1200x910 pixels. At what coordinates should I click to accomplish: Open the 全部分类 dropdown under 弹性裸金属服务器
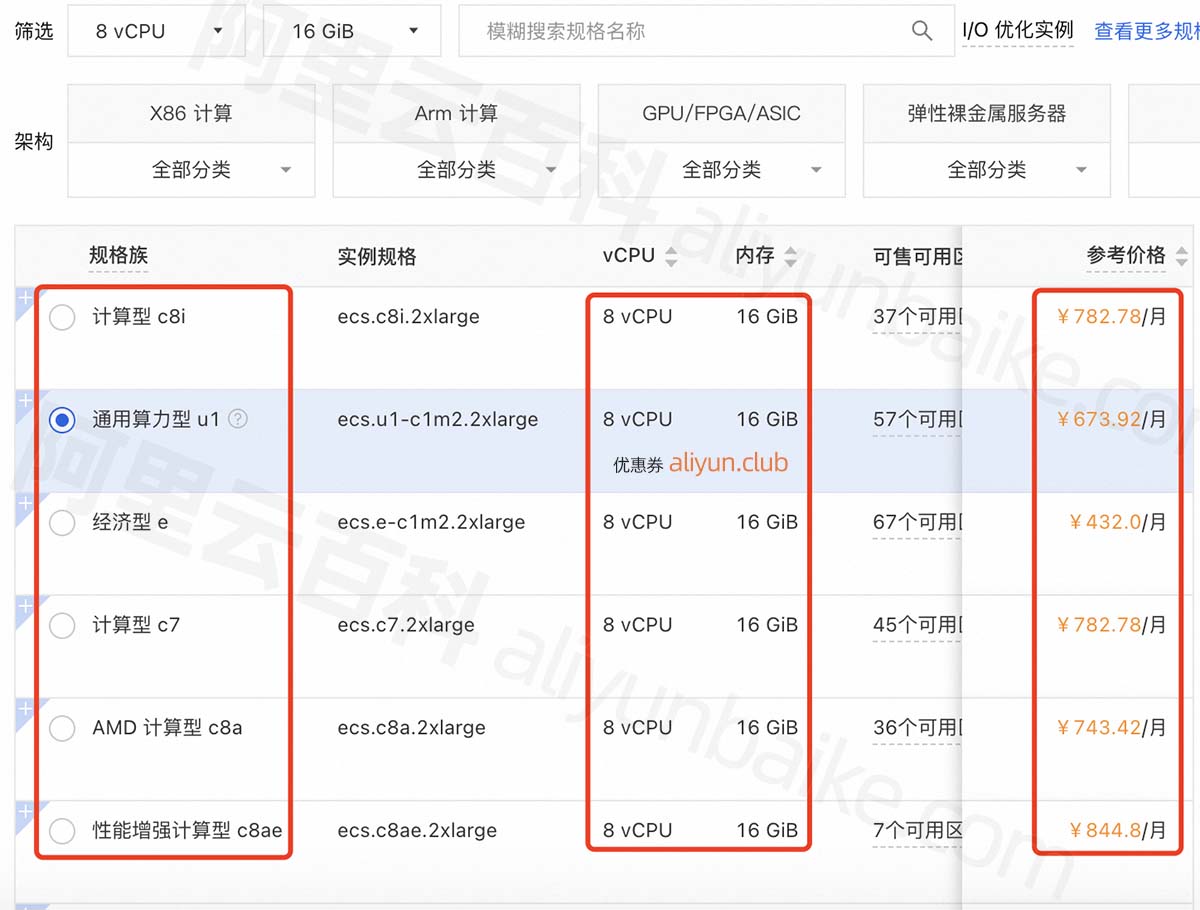pos(987,170)
